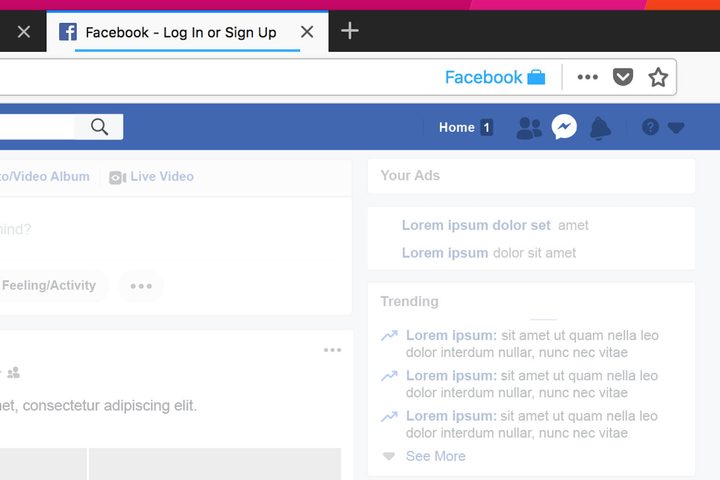This screenshot has width=720, height=480.
Task: Bookmark this page with the star
Action: click(657, 77)
